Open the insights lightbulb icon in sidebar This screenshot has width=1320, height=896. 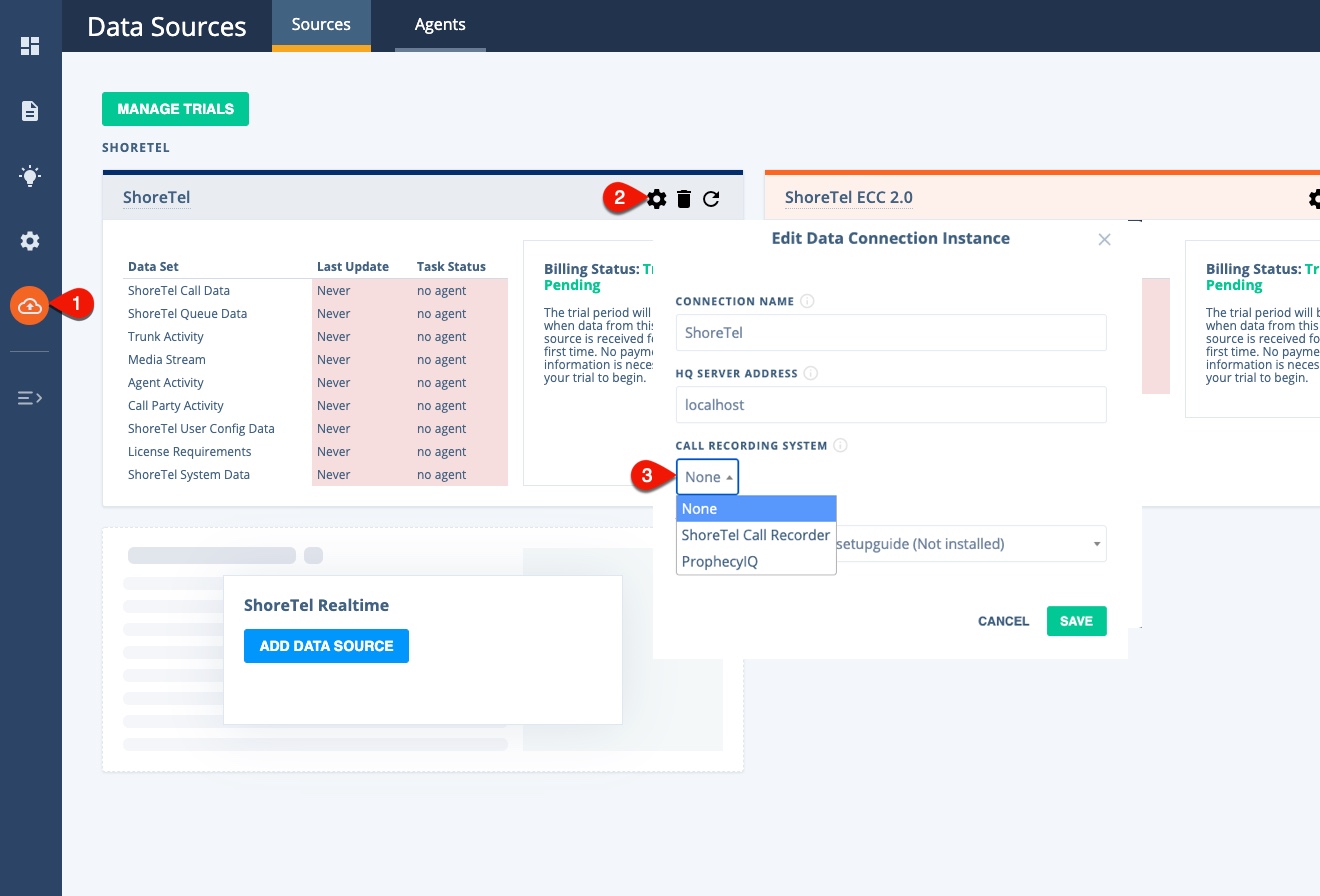(x=30, y=177)
